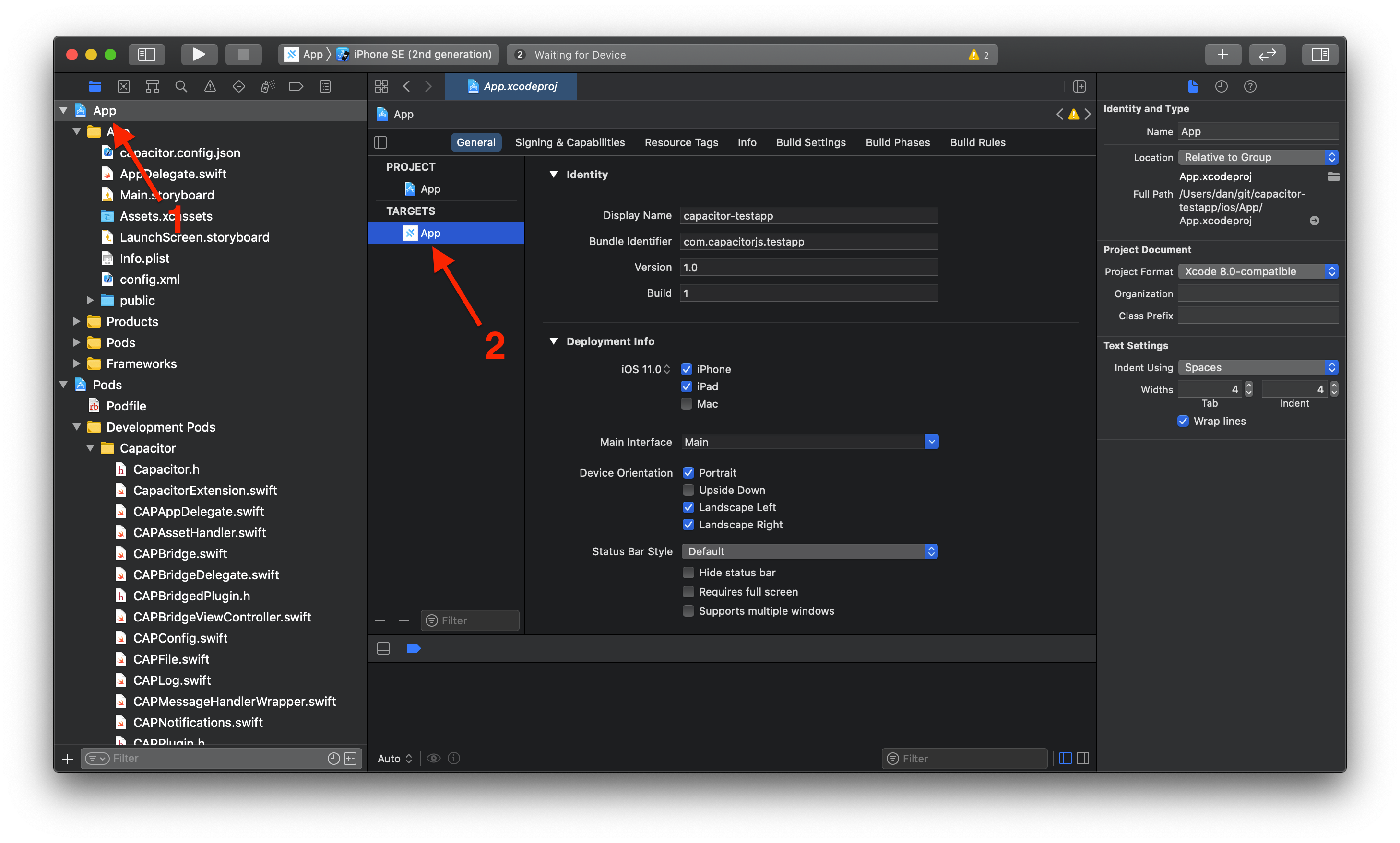Image resolution: width=1400 pixels, height=843 pixels.
Task: Expand the Products folder in the navigator
Action: 77,321
